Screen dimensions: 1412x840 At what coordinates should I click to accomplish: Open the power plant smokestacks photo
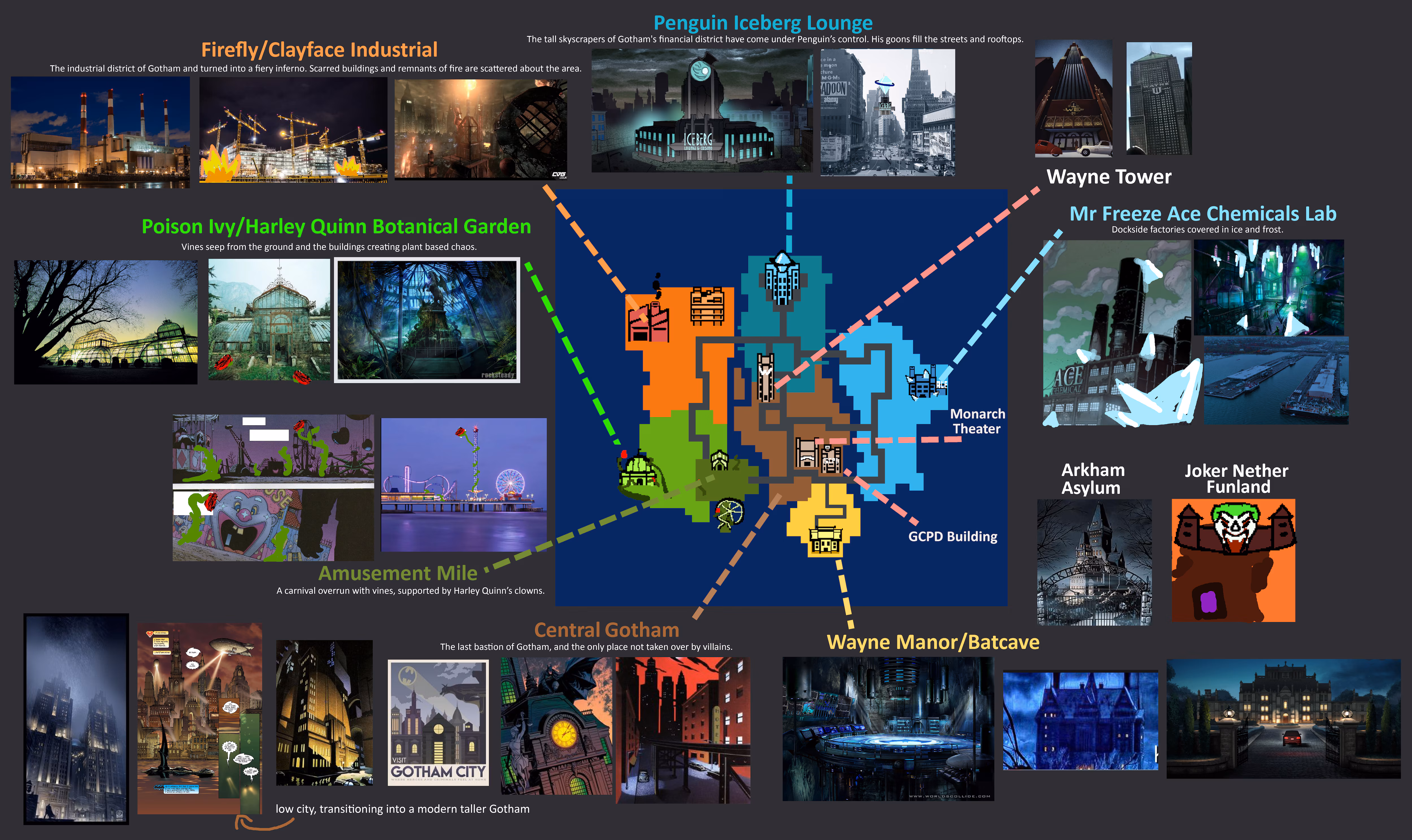pos(100,132)
